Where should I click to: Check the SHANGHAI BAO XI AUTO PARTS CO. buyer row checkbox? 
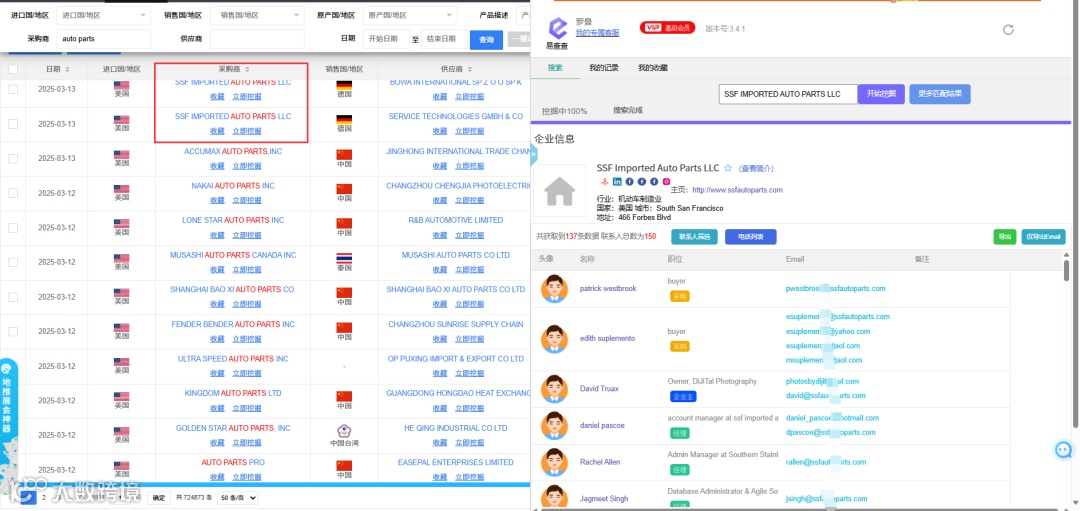click(x=13, y=297)
